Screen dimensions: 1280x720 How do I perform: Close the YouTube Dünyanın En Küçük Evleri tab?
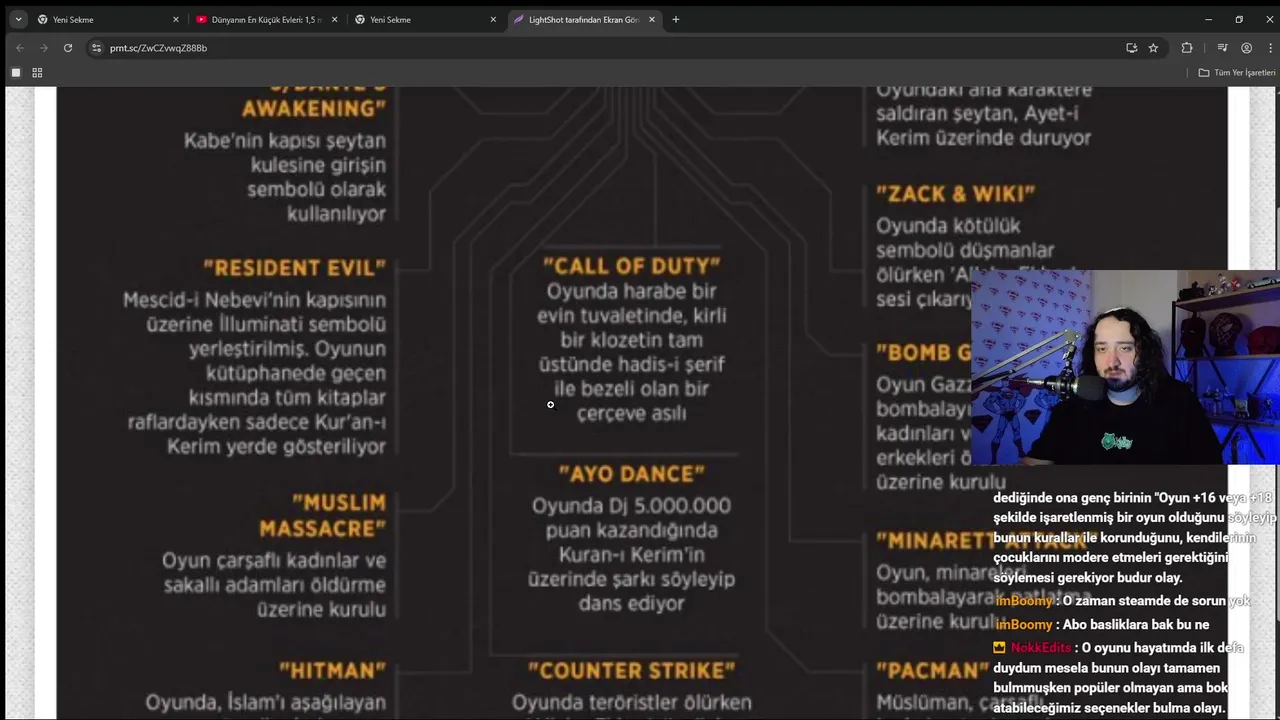click(x=334, y=19)
